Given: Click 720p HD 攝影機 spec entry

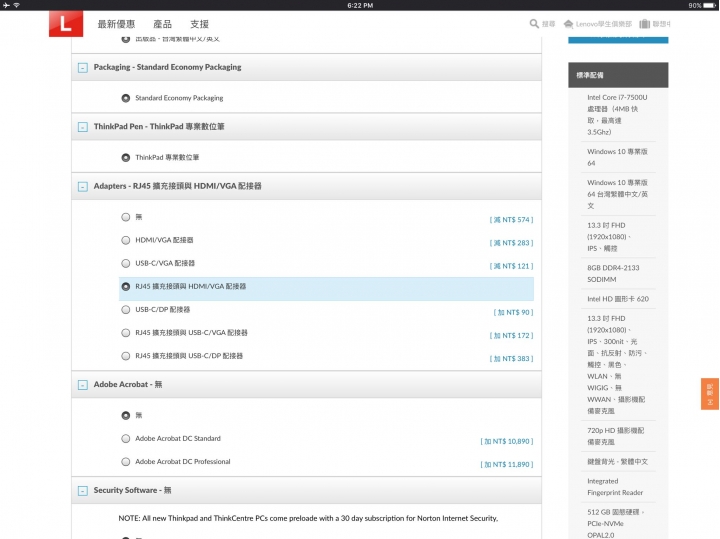Looking at the screenshot, I should pos(615,436).
